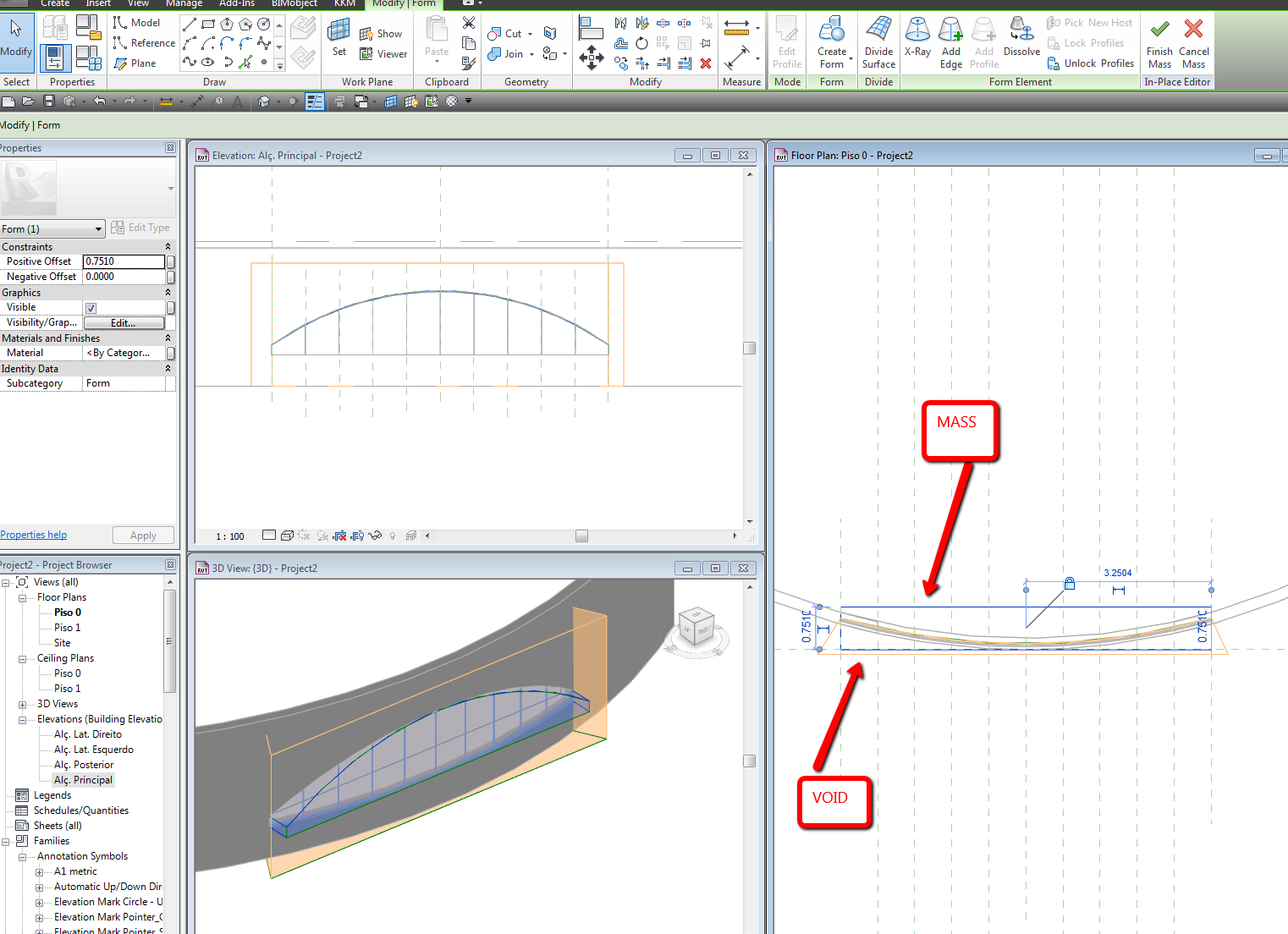
Task: Open the Form (1) type selector dropdown
Action: pos(98,229)
